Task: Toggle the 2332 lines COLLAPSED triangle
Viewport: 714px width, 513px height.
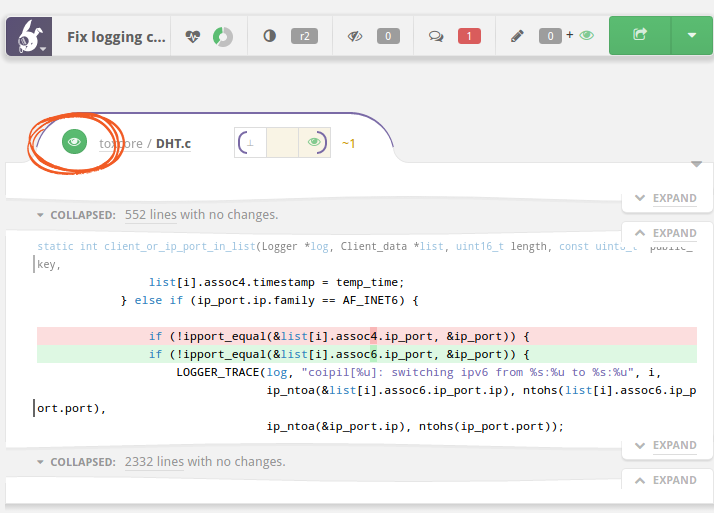Action: [x=40, y=462]
